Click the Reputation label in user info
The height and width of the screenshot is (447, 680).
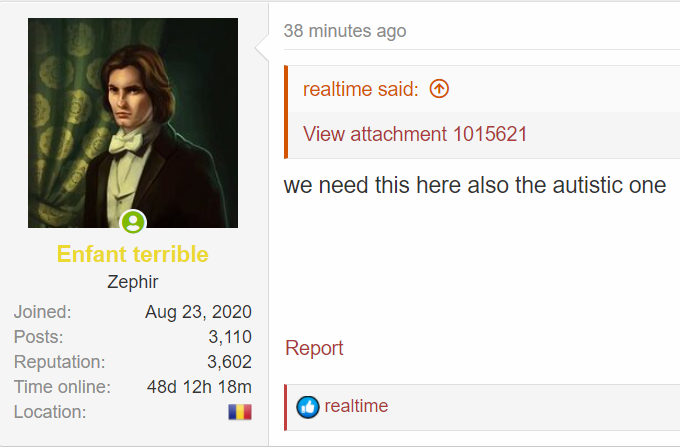pyautogui.click(x=59, y=362)
